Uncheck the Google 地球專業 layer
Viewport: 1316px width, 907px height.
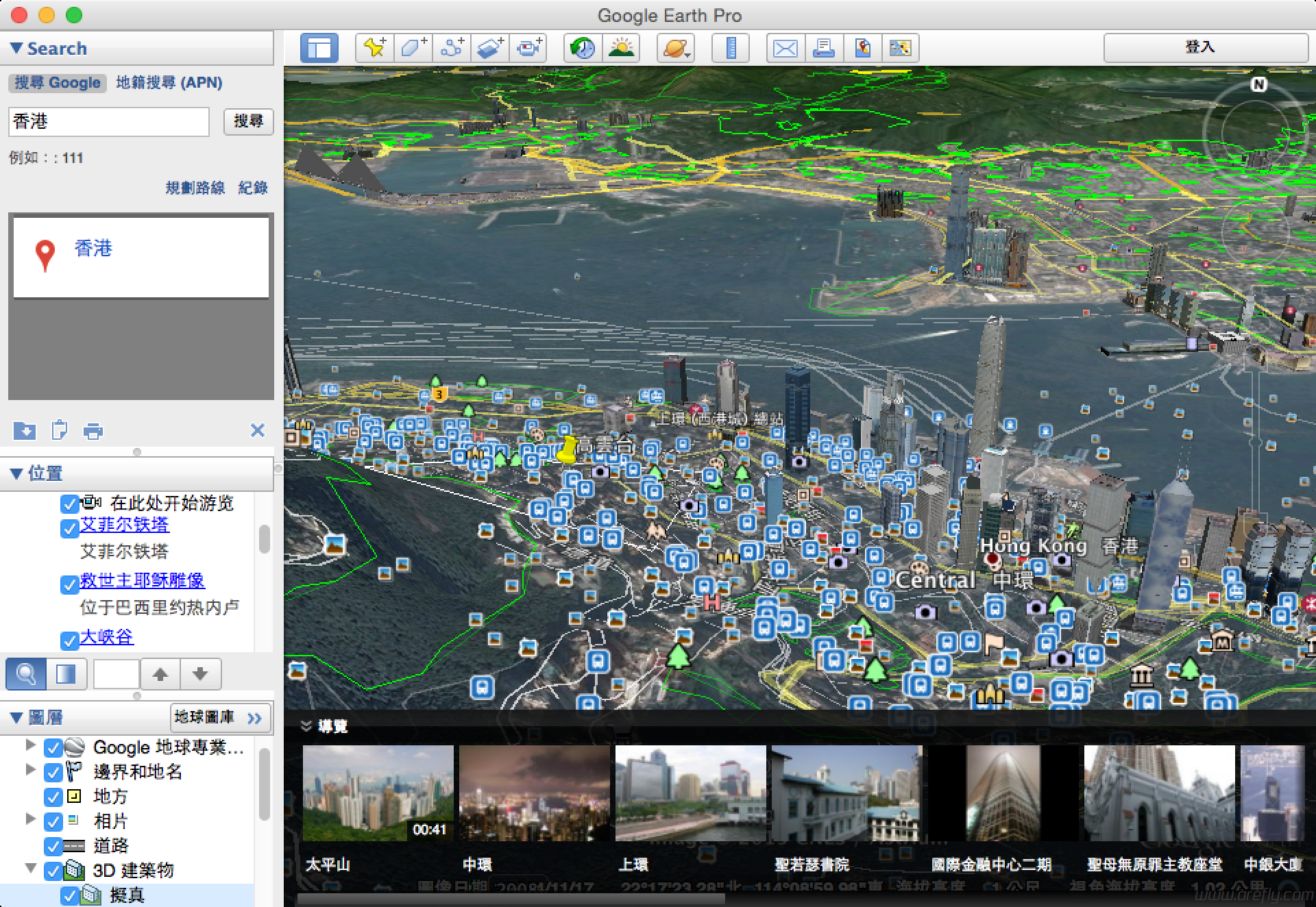click(x=53, y=747)
